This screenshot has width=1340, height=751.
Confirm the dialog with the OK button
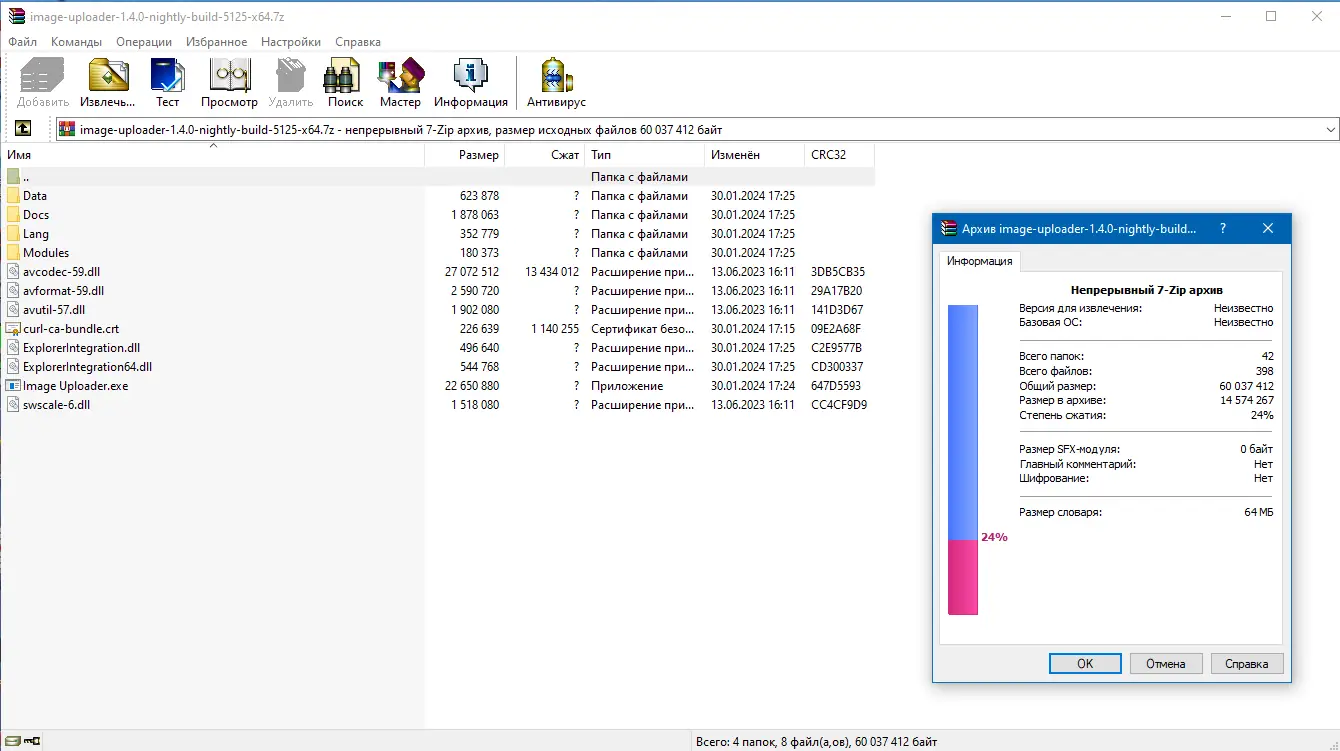pyautogui.click(x=1085, y=663)
